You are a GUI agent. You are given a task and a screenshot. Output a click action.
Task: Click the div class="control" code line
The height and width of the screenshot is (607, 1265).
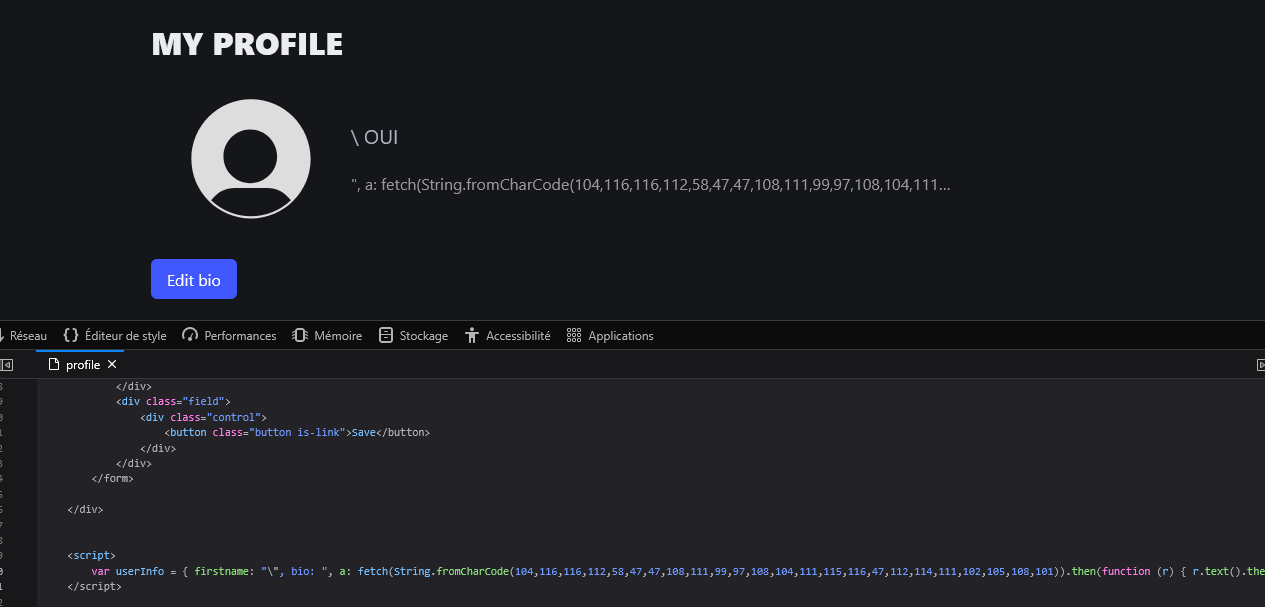click(203, 417)
